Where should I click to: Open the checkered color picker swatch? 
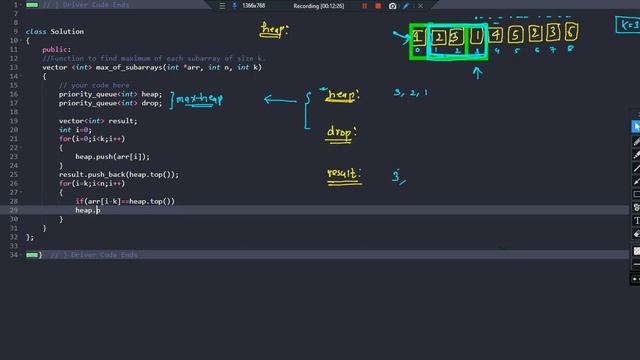636,251
